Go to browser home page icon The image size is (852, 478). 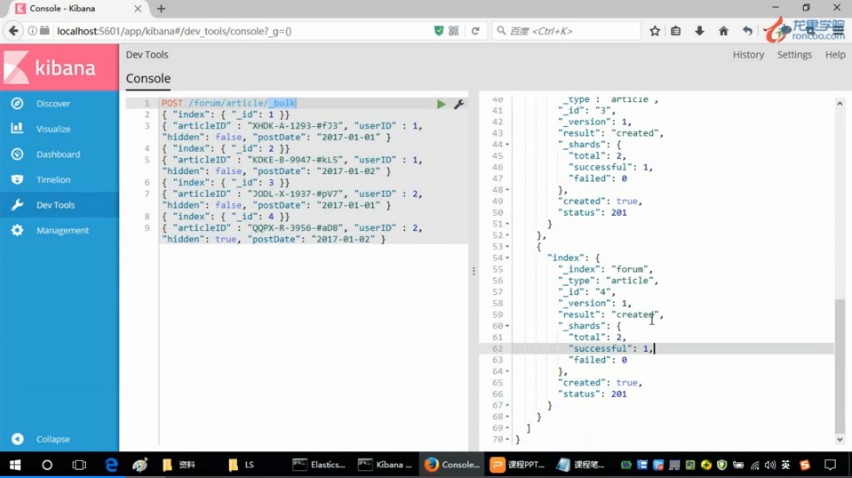click(723, 31)
